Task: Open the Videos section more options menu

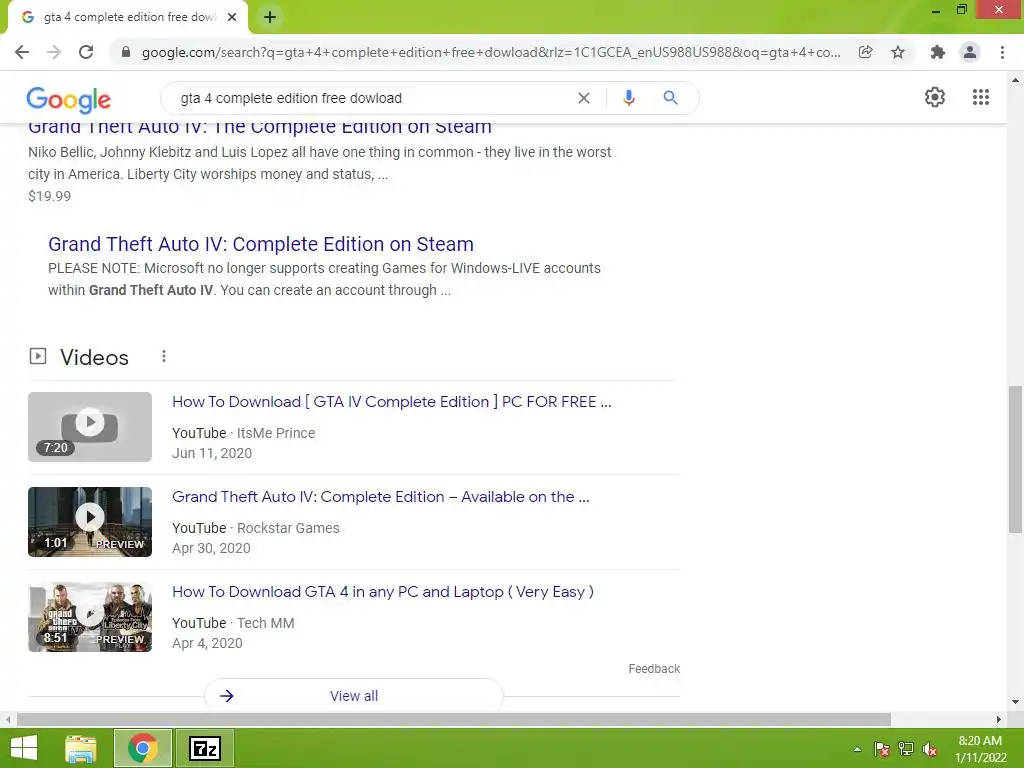Action: pos(164,356)
